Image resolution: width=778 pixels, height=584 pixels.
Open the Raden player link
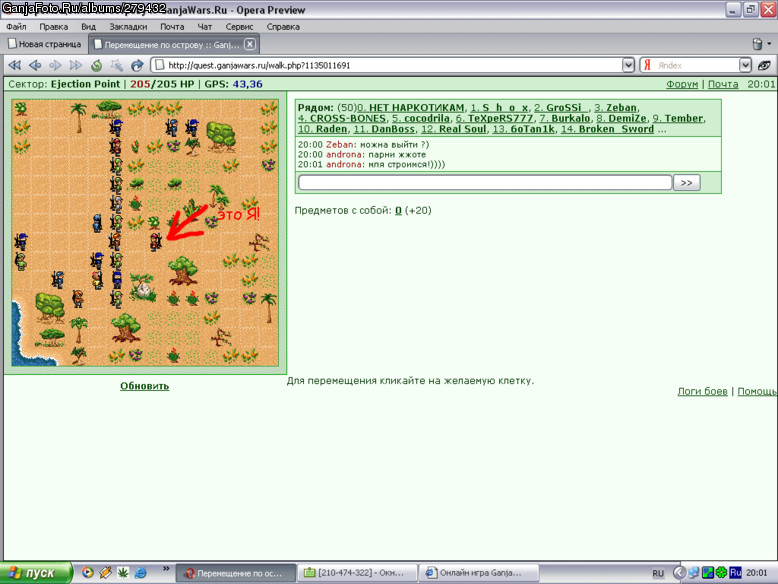(x=323, y=129)
